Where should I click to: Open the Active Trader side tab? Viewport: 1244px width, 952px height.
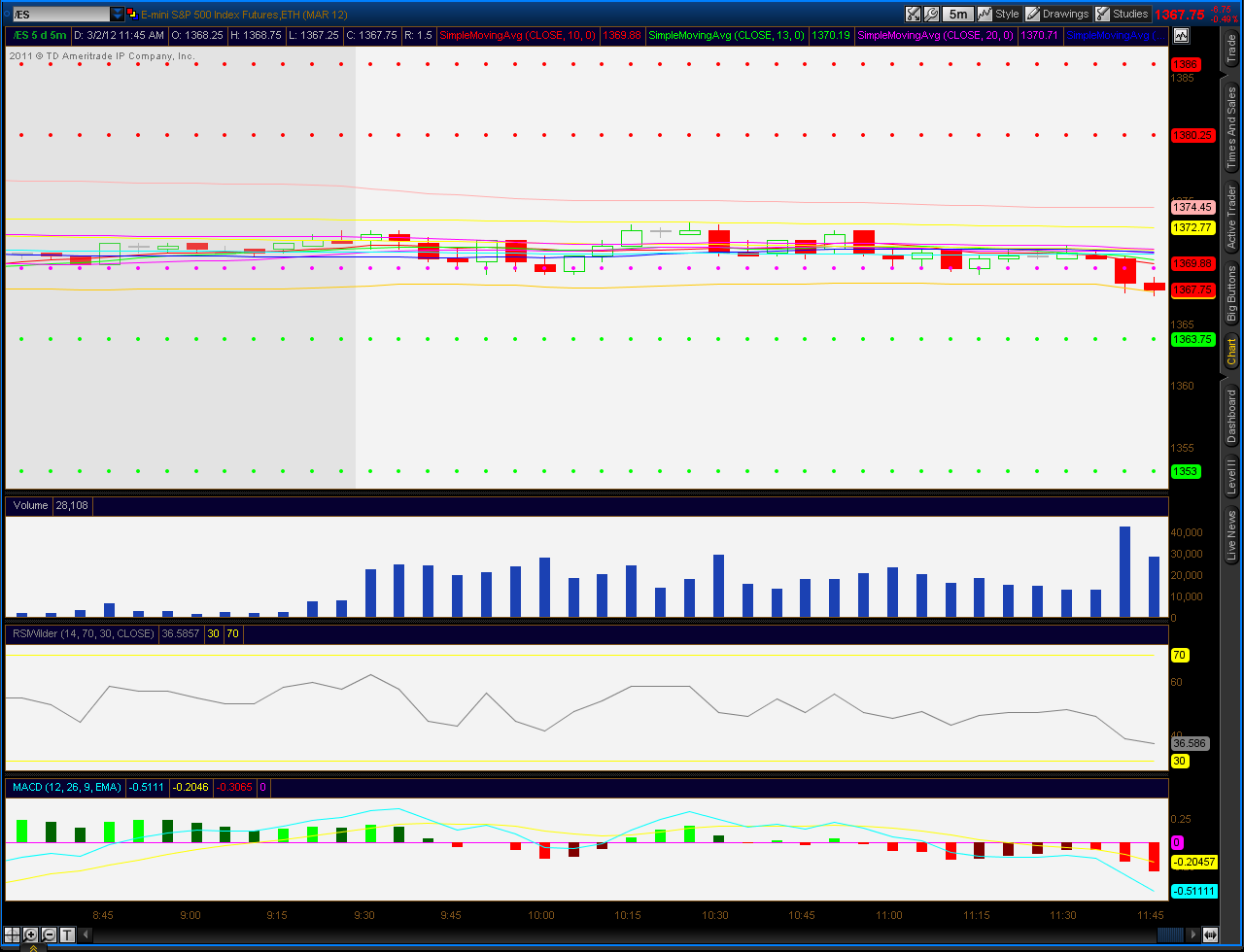[x=1231, y=216]
